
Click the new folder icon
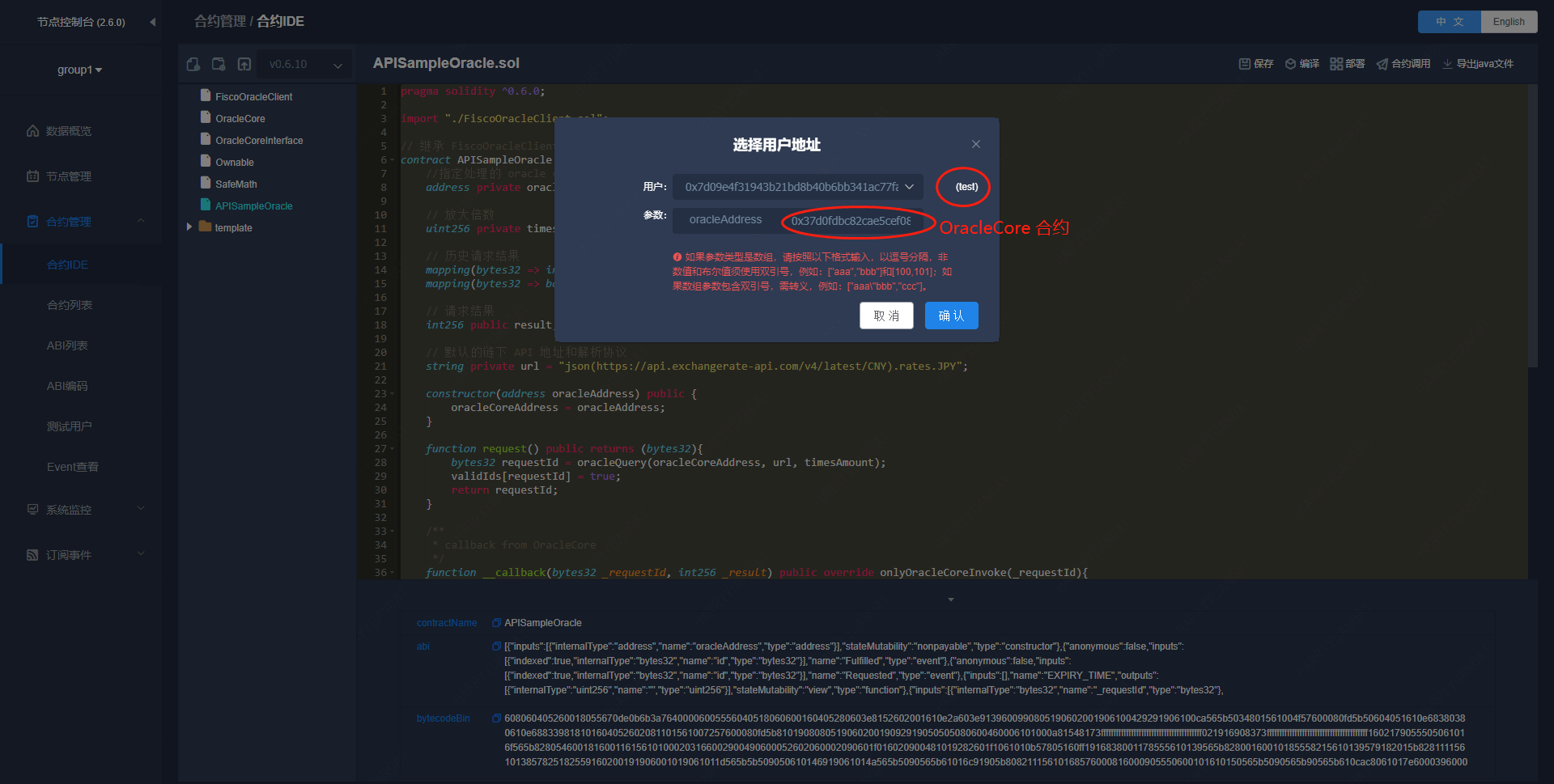(x=219, y=64)
